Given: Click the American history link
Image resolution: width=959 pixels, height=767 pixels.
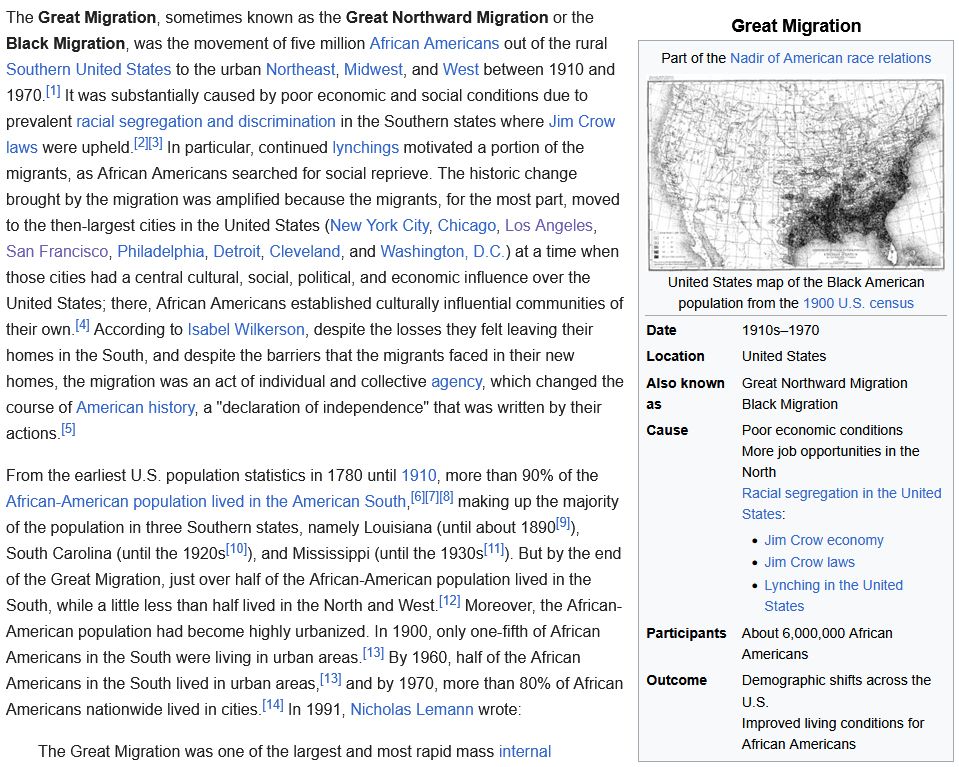Looking at the screenshot, I should (134, 407).
